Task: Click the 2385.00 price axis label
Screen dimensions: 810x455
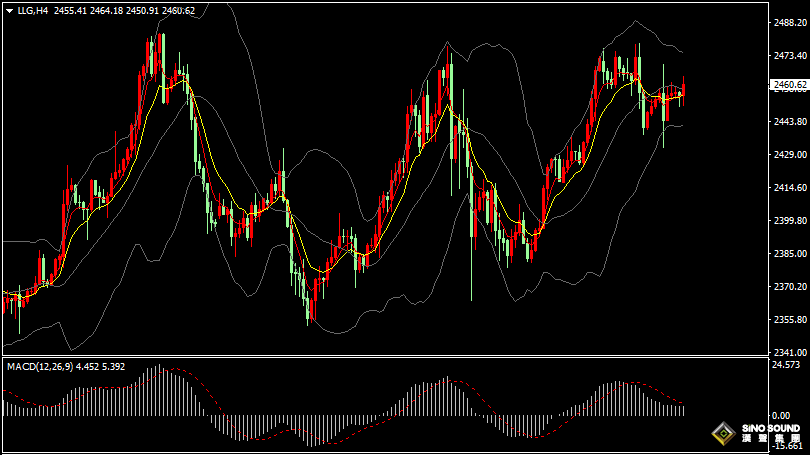Action: click(x=788, y=254)
